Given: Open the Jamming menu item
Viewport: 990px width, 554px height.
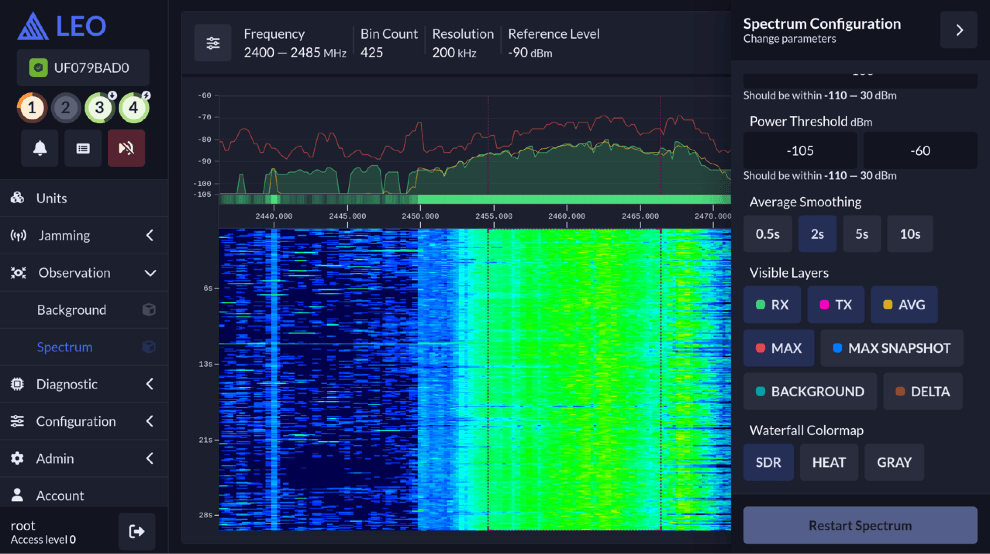Looking at the screenshot, I should click(84, 236).
